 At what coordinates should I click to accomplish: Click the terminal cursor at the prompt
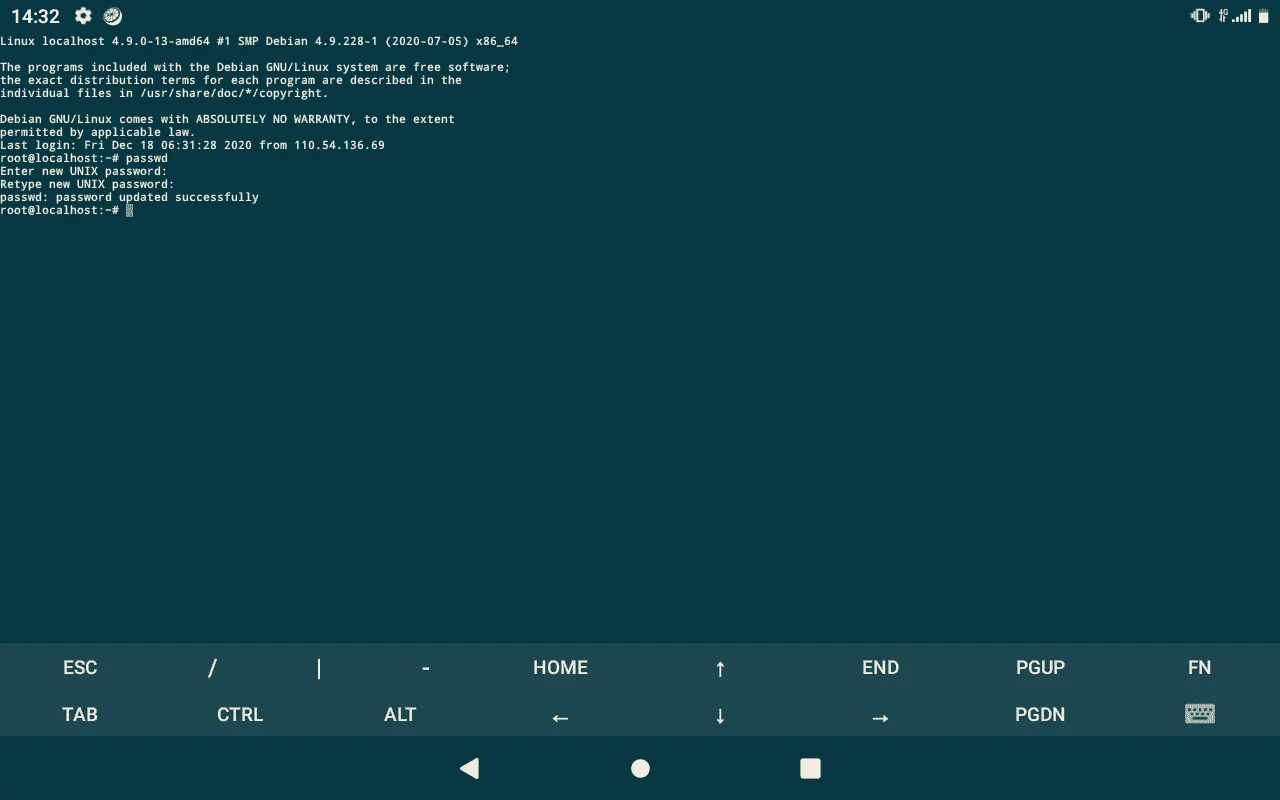coord(130,210)
